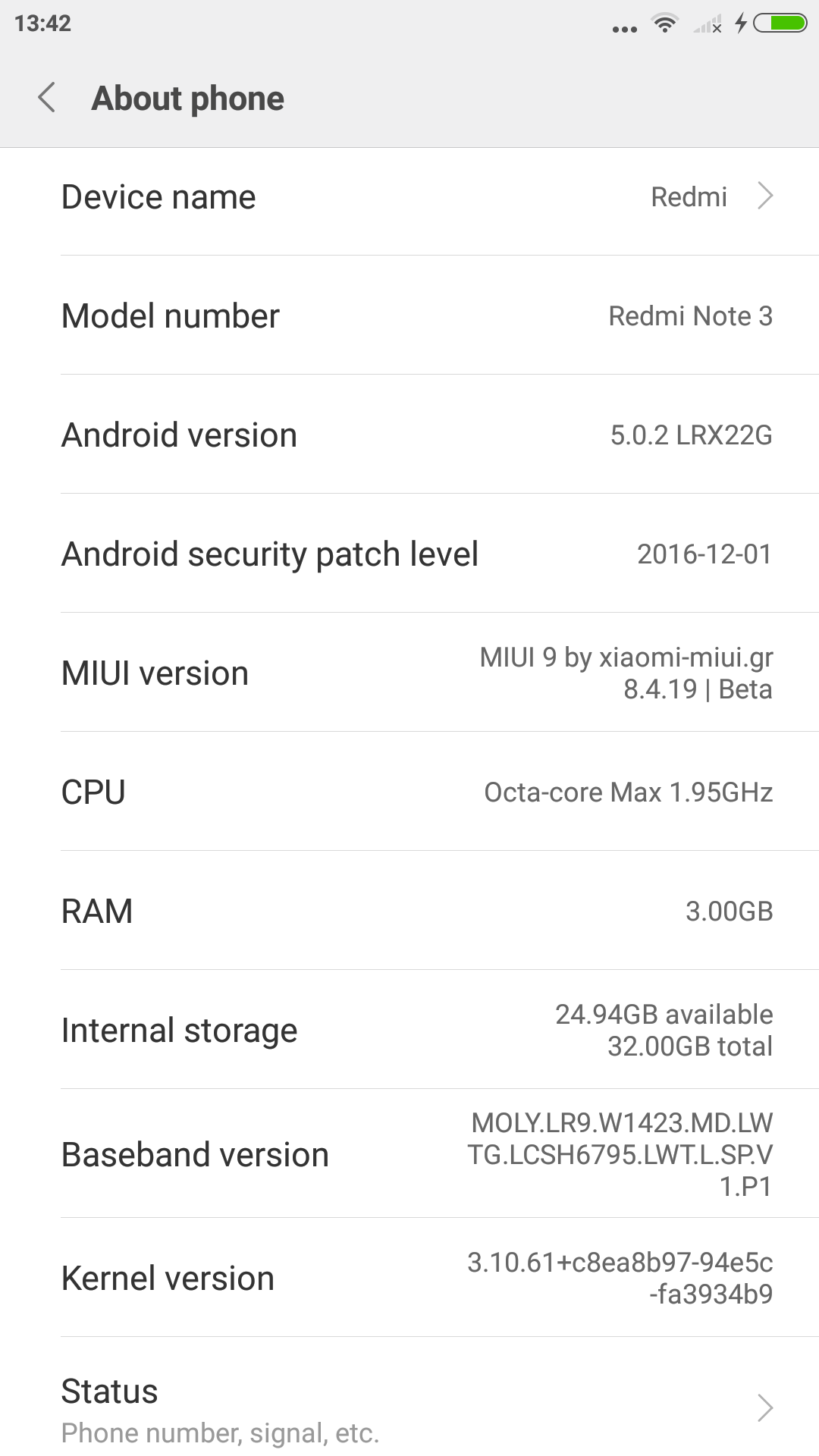Tap the RAM info row
The image size is (819, 1456).
pyautogui.click(x=409, y=911)
